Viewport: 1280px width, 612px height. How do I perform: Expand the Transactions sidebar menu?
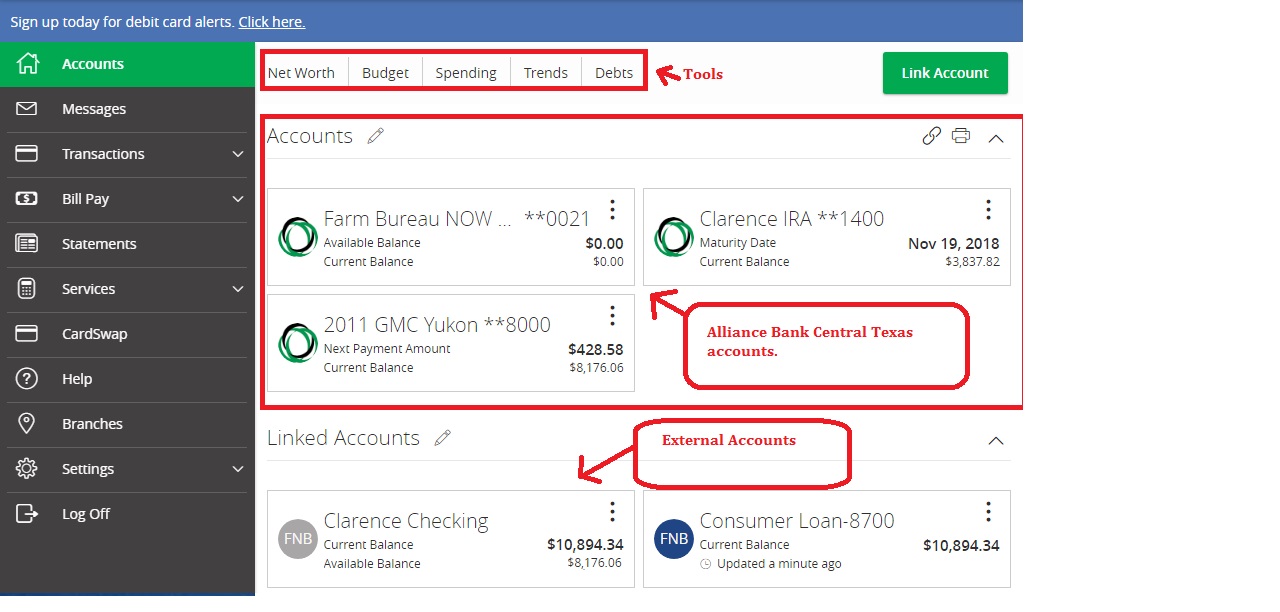[x=237, y=154]
